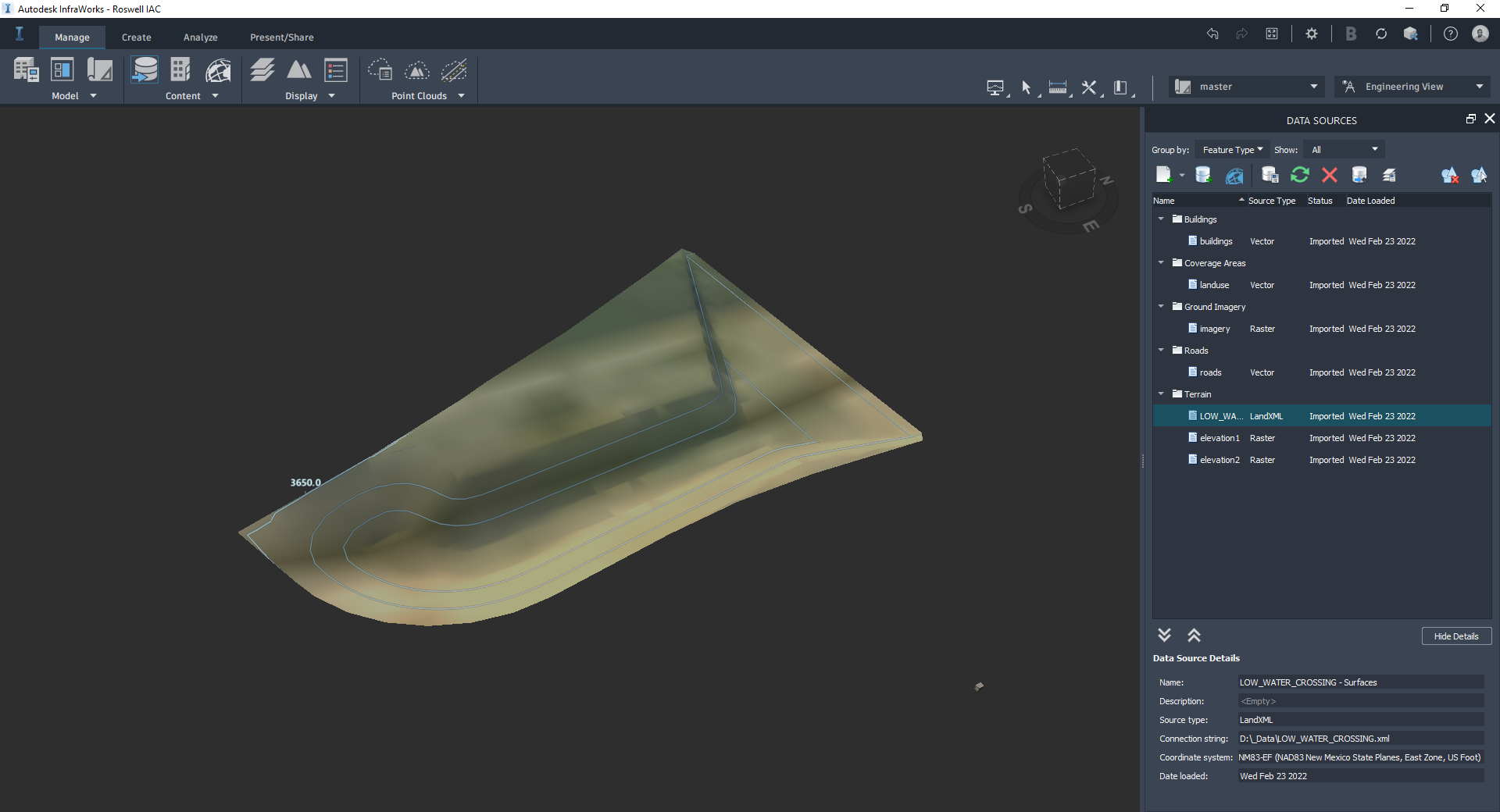Click the Hide Details button
Image resolution: width=1500 pixels, height=812 pixels.
pyautogui.click(x=1455, y=636)
